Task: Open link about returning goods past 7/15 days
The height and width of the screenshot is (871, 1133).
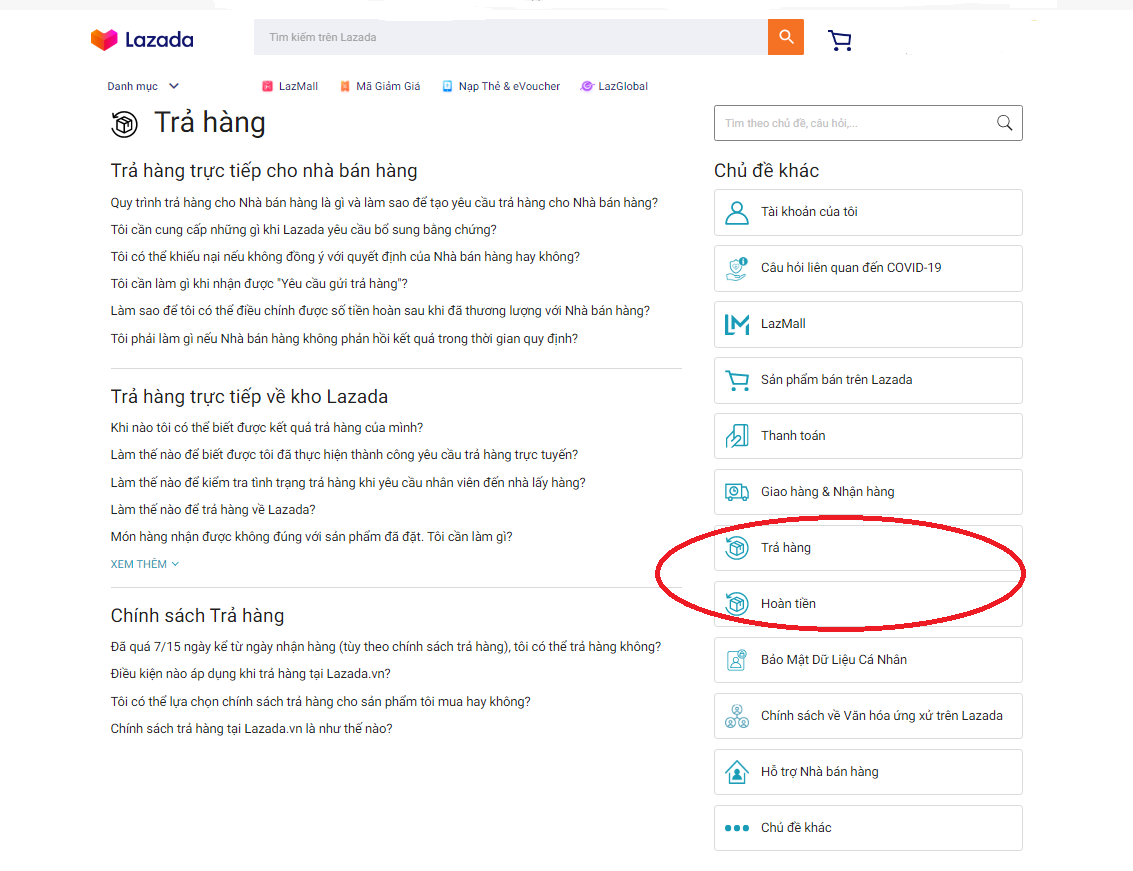Action: click(385, 646)
